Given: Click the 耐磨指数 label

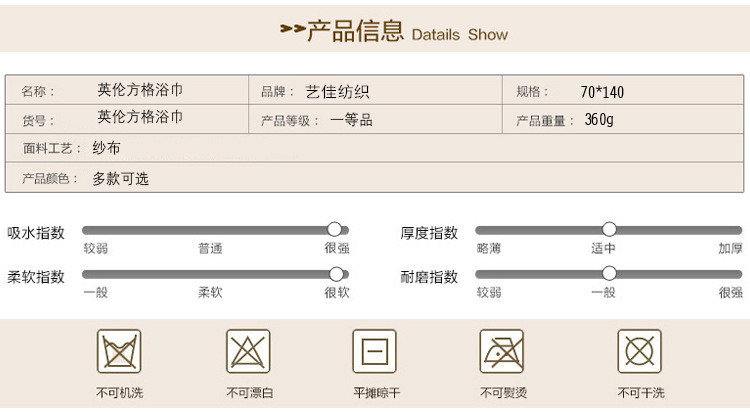Looking at the screenshot, I should [x=429, y=277].
